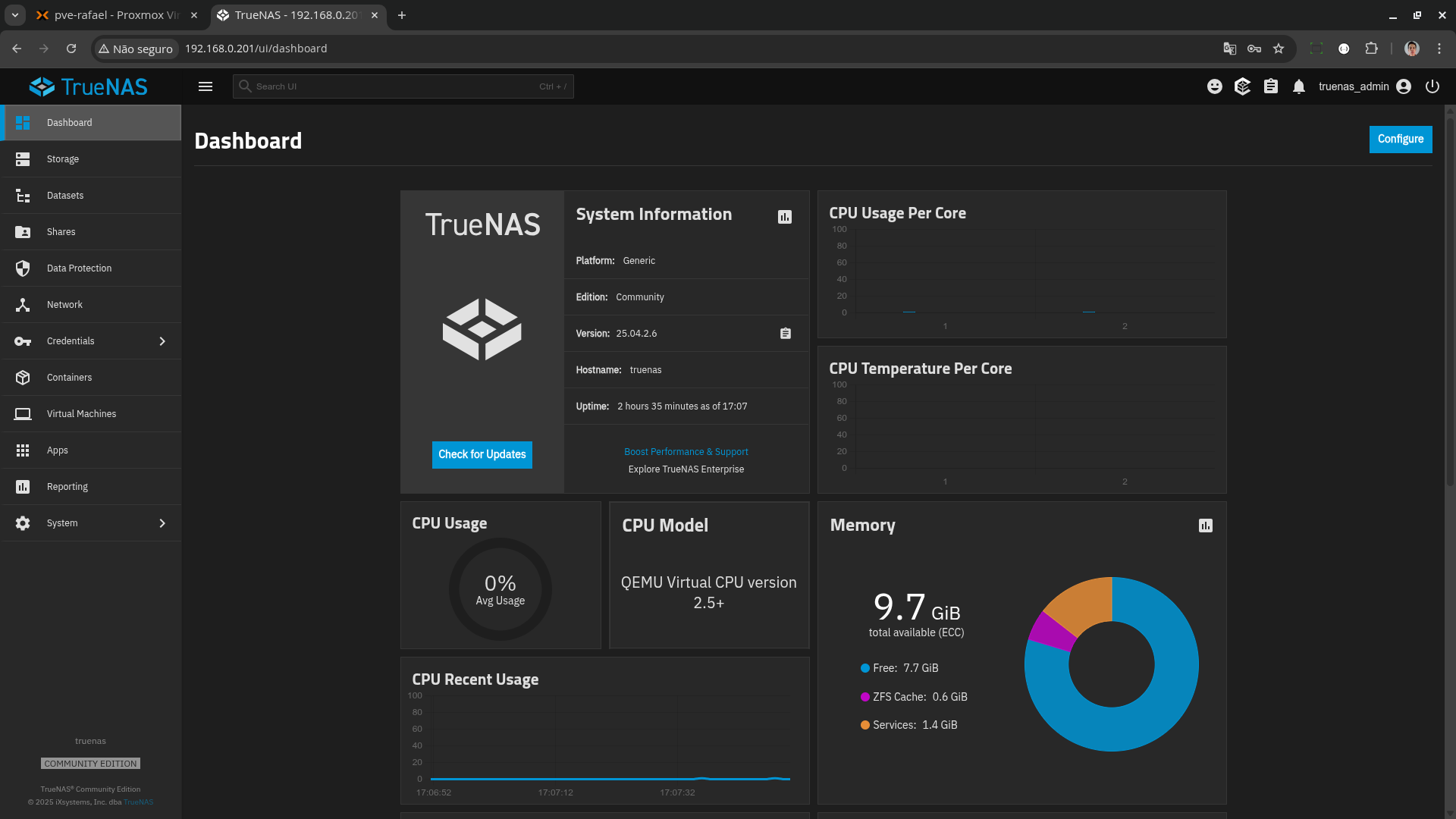Image resolution: width=1456 pixels, height=819 pixels.
Task: Open TrueNAS status icon in top bar
Action: pos(1242,86)
